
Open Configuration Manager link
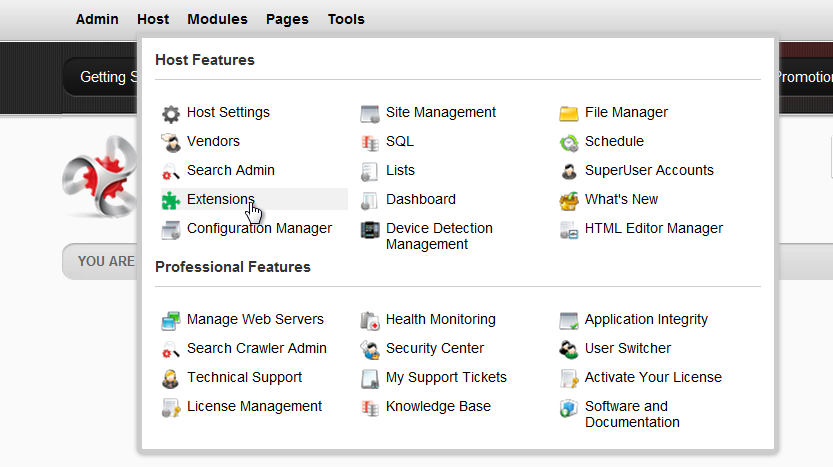pyautogui.click(x=259, y=228)
